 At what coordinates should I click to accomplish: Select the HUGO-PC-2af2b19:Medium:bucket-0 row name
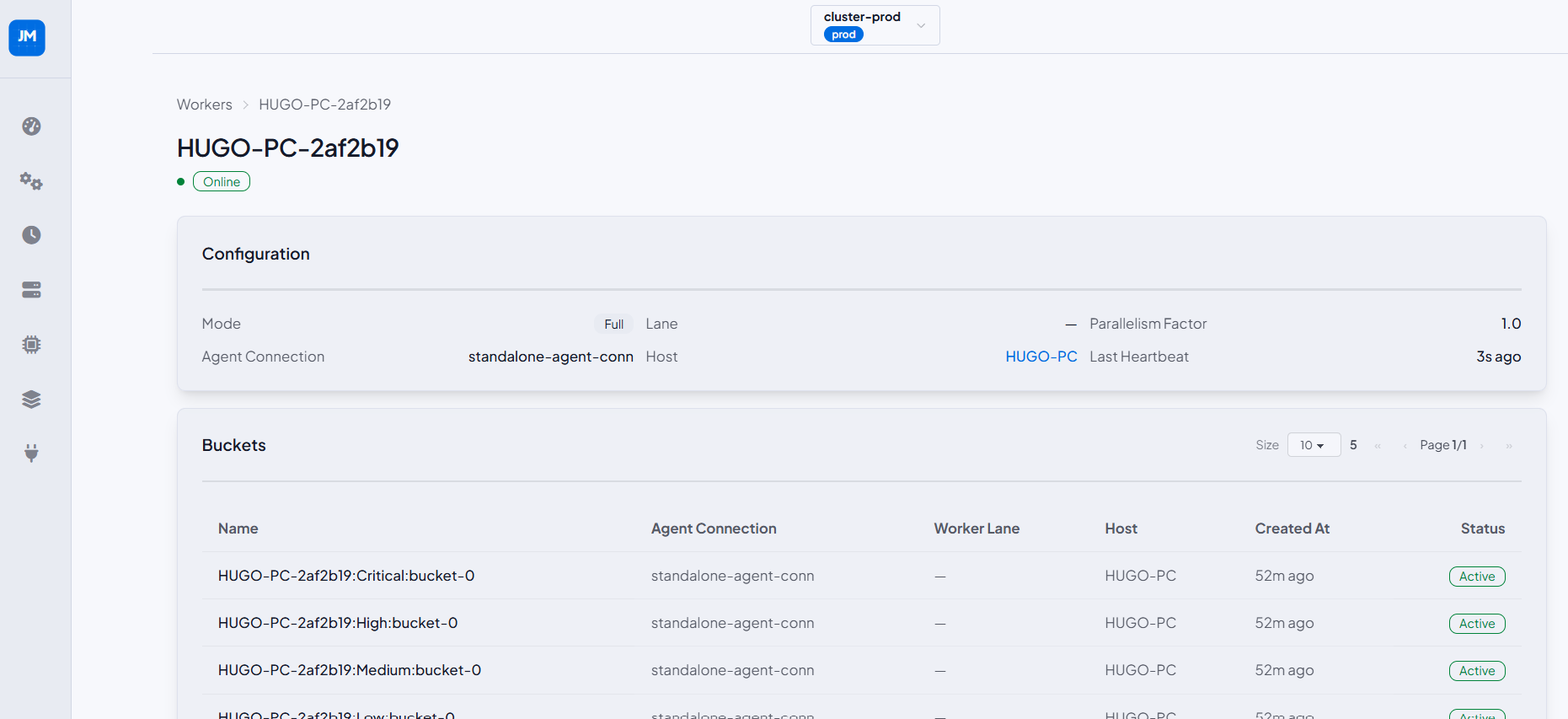(350, 670)
